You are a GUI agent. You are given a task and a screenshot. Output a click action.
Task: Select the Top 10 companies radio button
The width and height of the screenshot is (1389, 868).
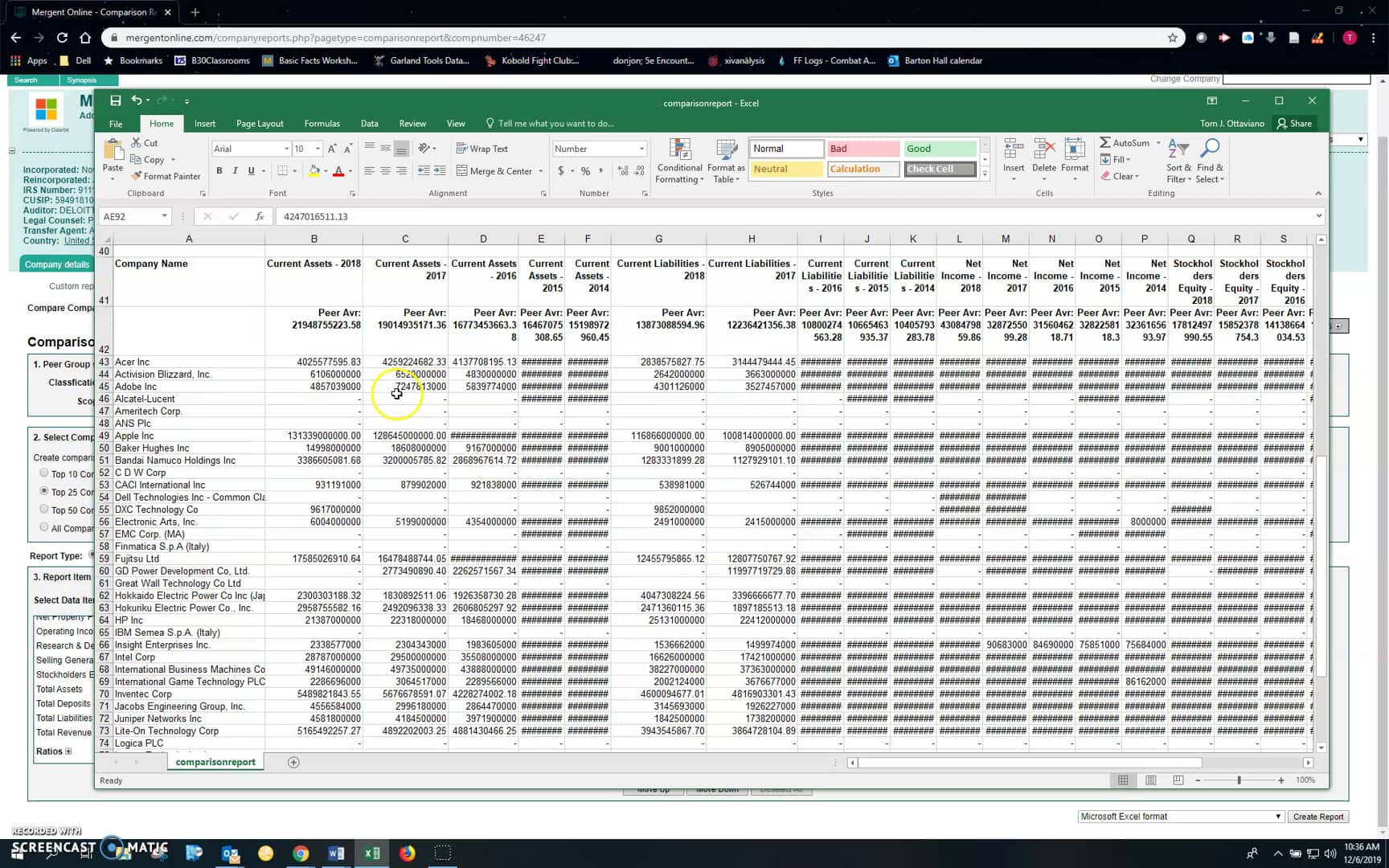tap(44, 473)
